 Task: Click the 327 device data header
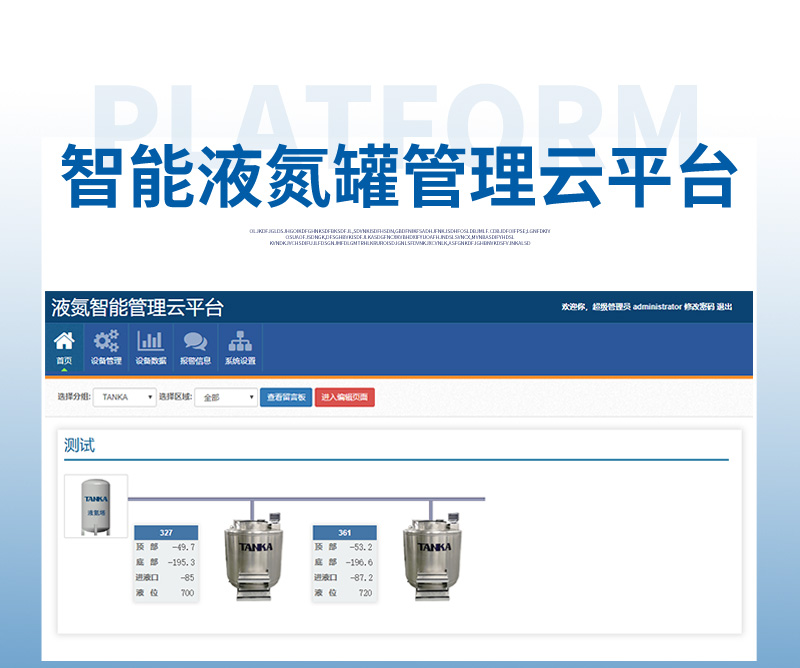click(166, 533)
